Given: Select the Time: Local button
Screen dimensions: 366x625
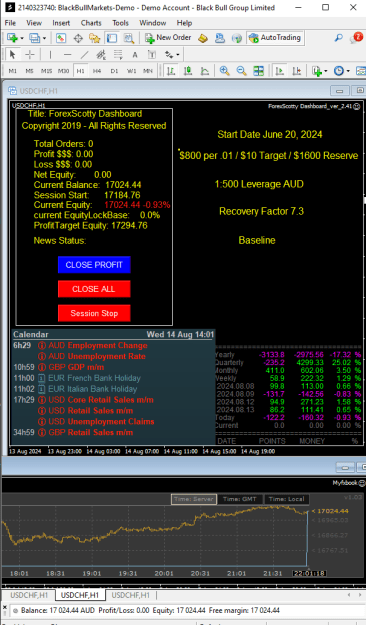Looking at the screenshot, I should pos(286,499).
